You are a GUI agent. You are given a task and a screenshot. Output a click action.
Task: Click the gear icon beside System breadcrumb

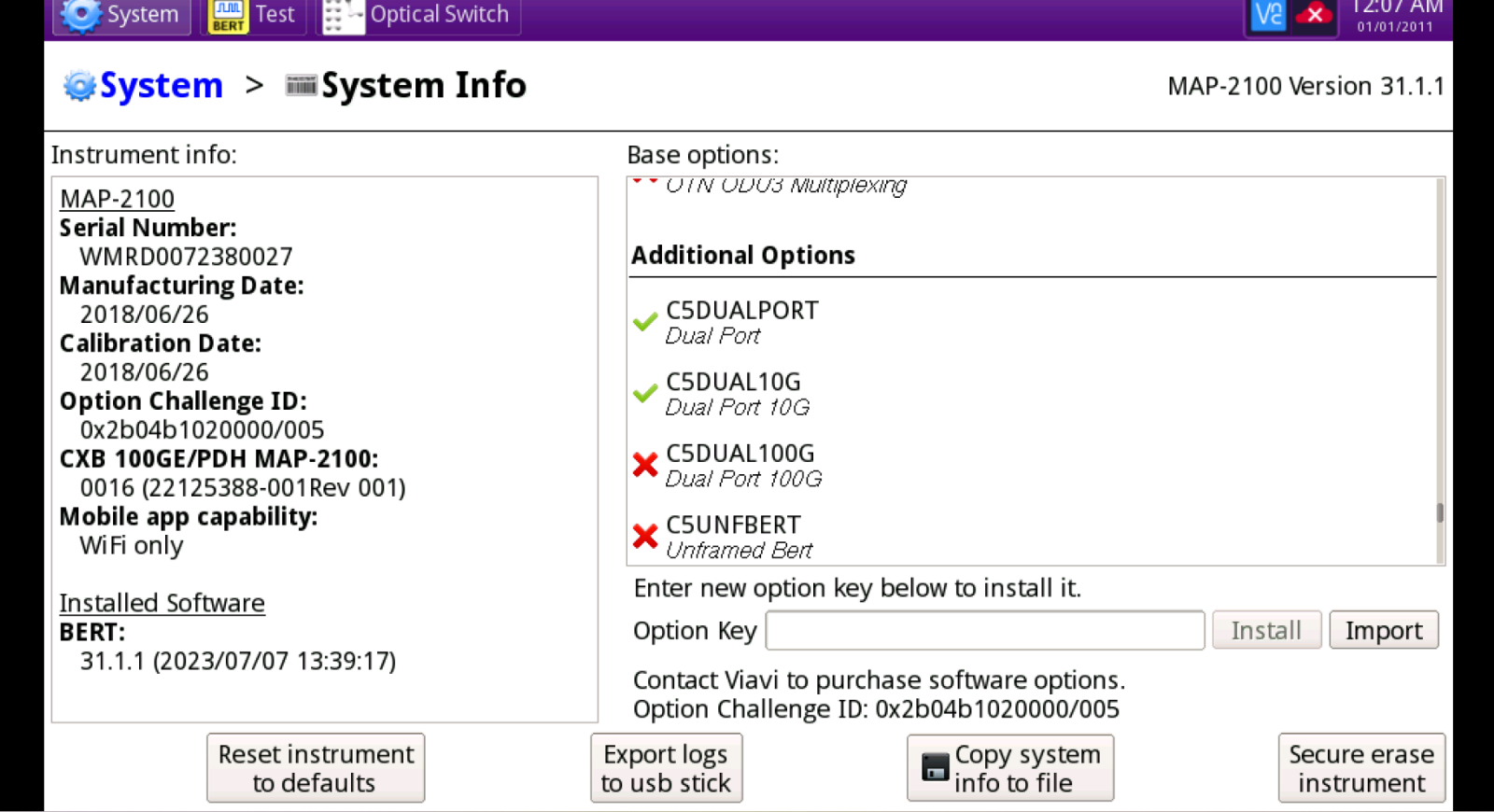tap(79, 86)
